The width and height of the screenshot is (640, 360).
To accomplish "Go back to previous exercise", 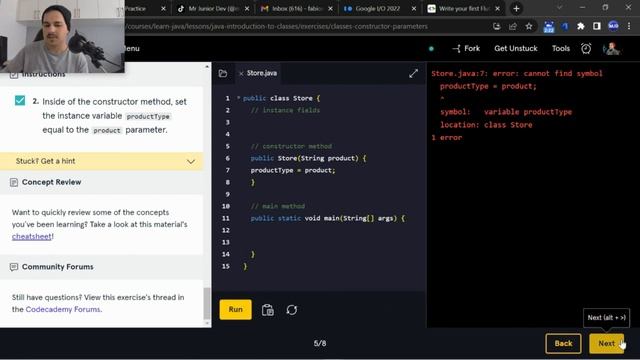I will 563,343.
